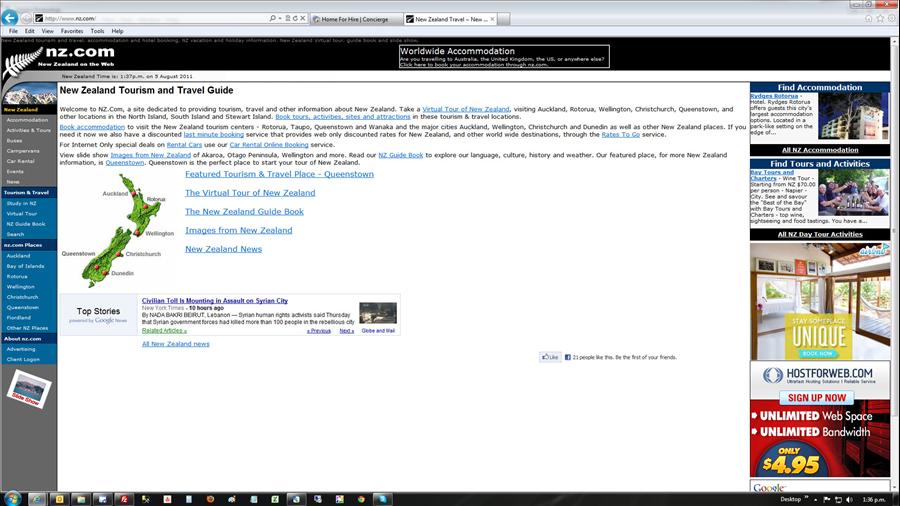Click the browser Home icon at top right
This screenshot has height=506, width=900.
pos(868,18)
